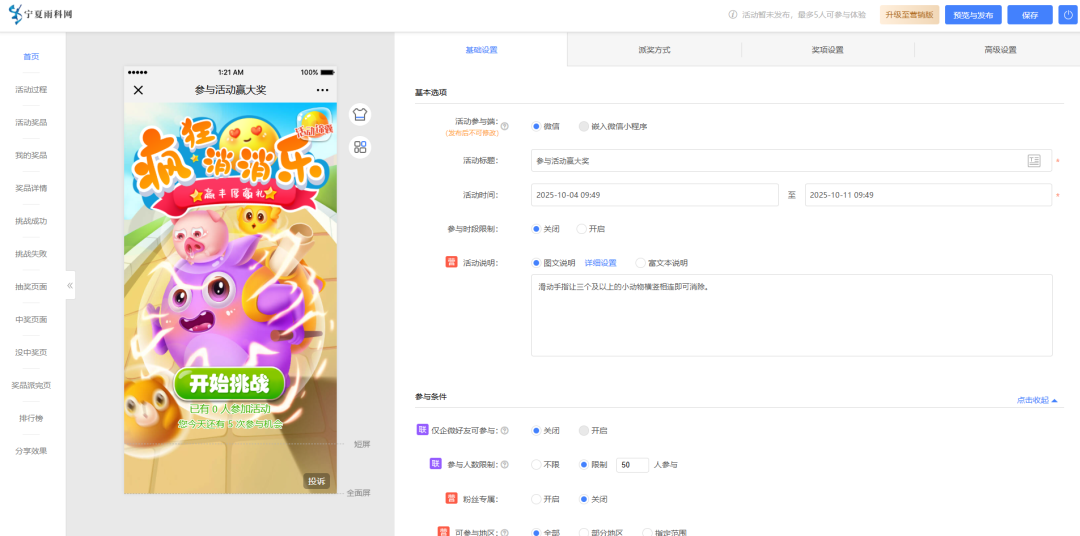Viewport: 1080px width, 536px height.
Task: Save the activity with 保存 button
Action: tap(1030, 14)
